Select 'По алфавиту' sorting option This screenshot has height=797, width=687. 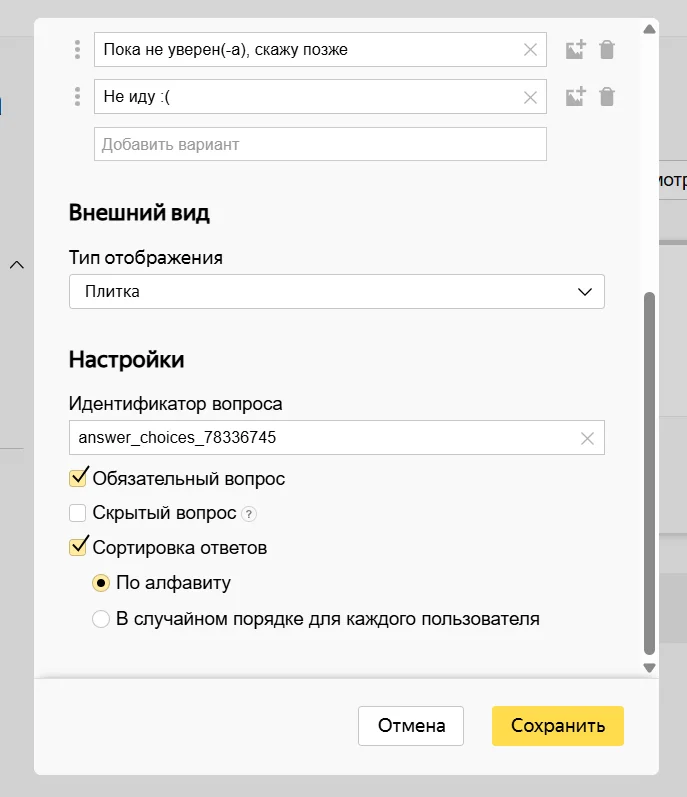tap(101, 583)
